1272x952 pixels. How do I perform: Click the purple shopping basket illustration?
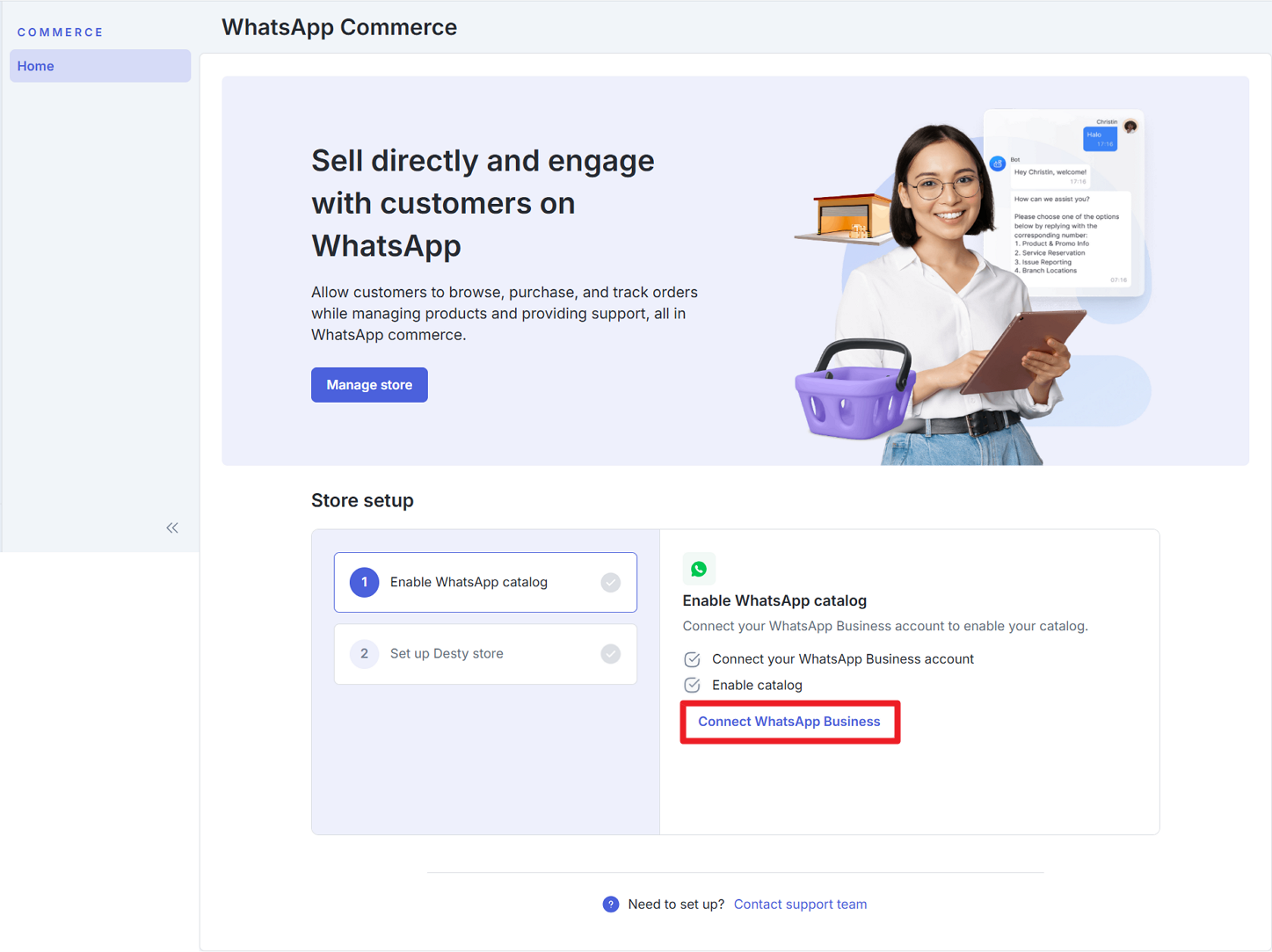(855, 389)
